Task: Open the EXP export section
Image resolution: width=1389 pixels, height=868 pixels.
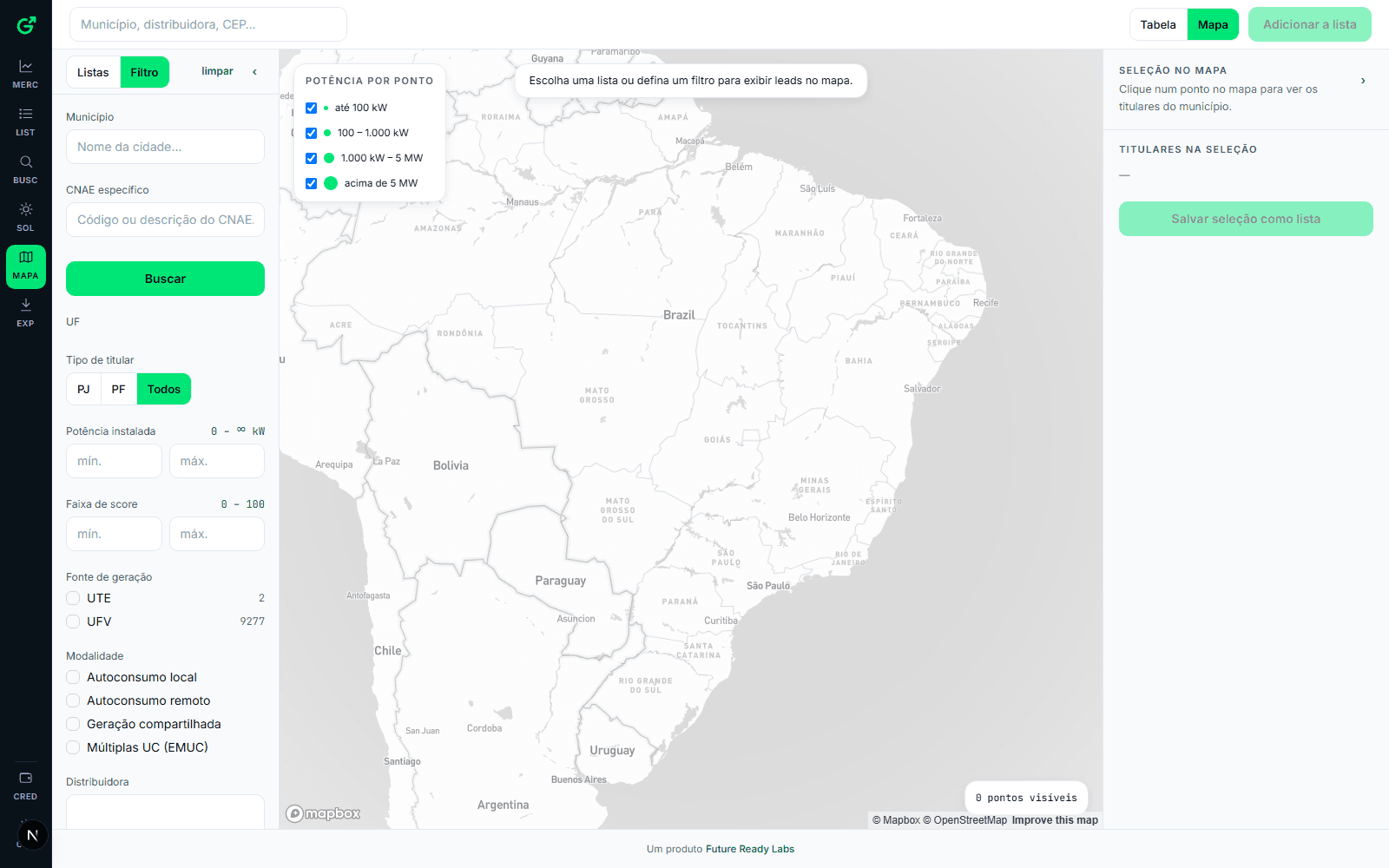Action: tap(26, 312)
